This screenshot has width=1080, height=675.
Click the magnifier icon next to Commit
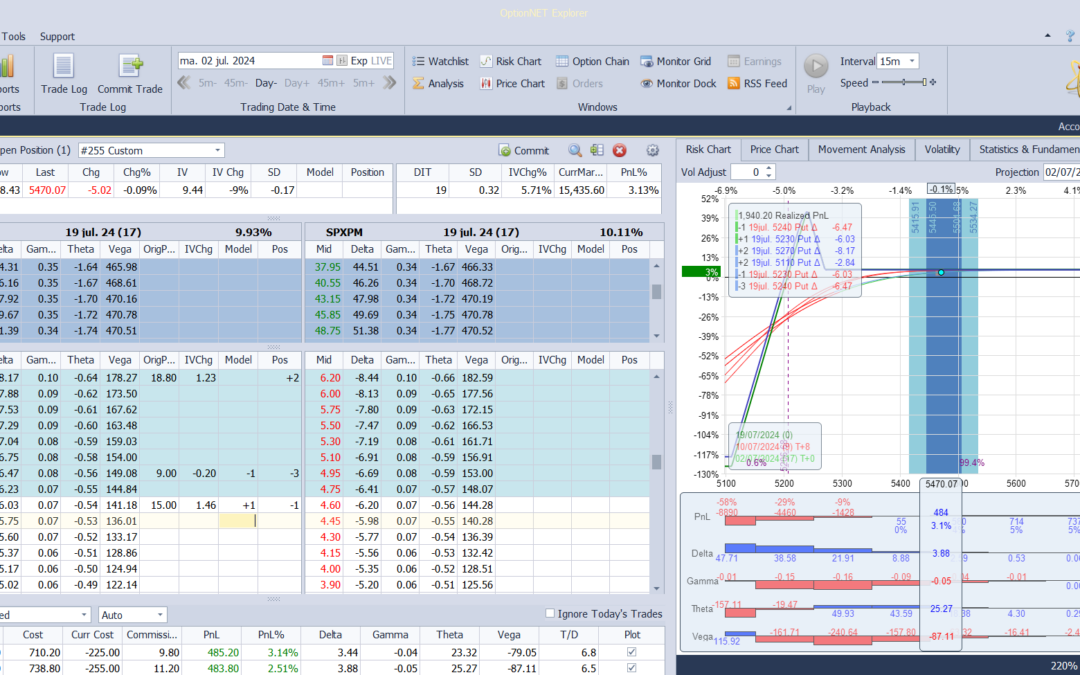point(574,150)
